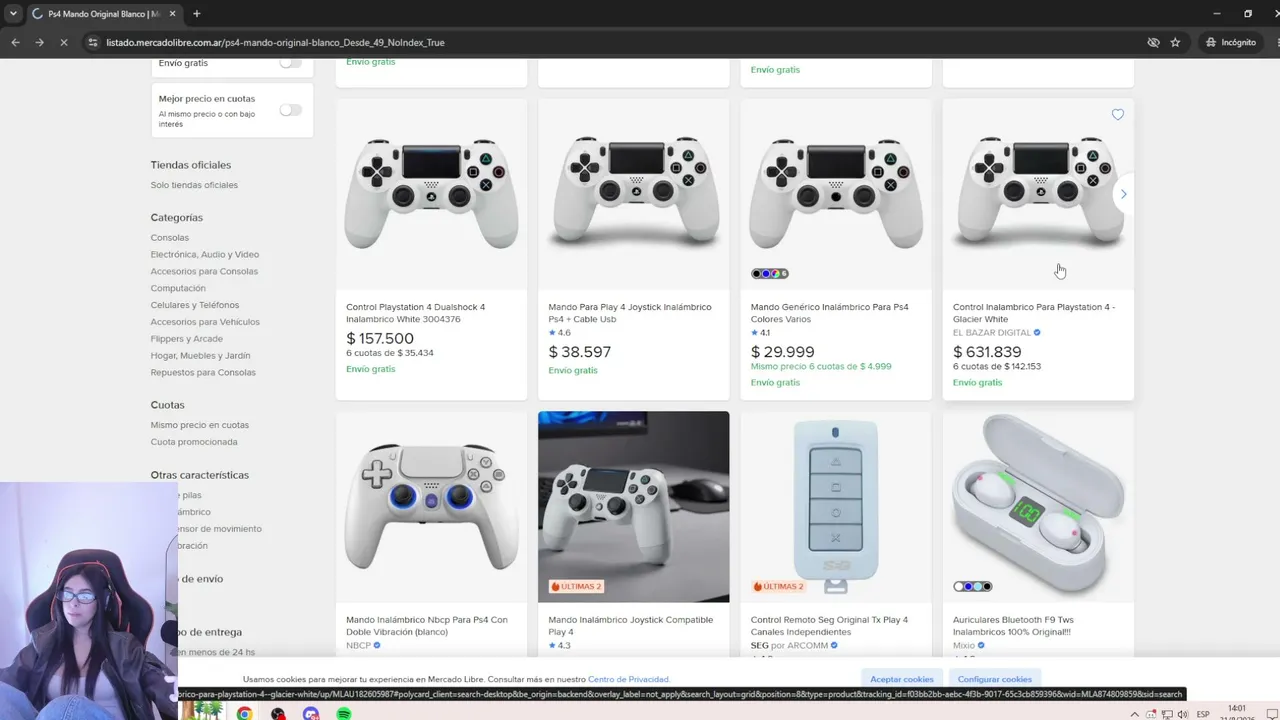Open the Incógnito profile button

1231,42
